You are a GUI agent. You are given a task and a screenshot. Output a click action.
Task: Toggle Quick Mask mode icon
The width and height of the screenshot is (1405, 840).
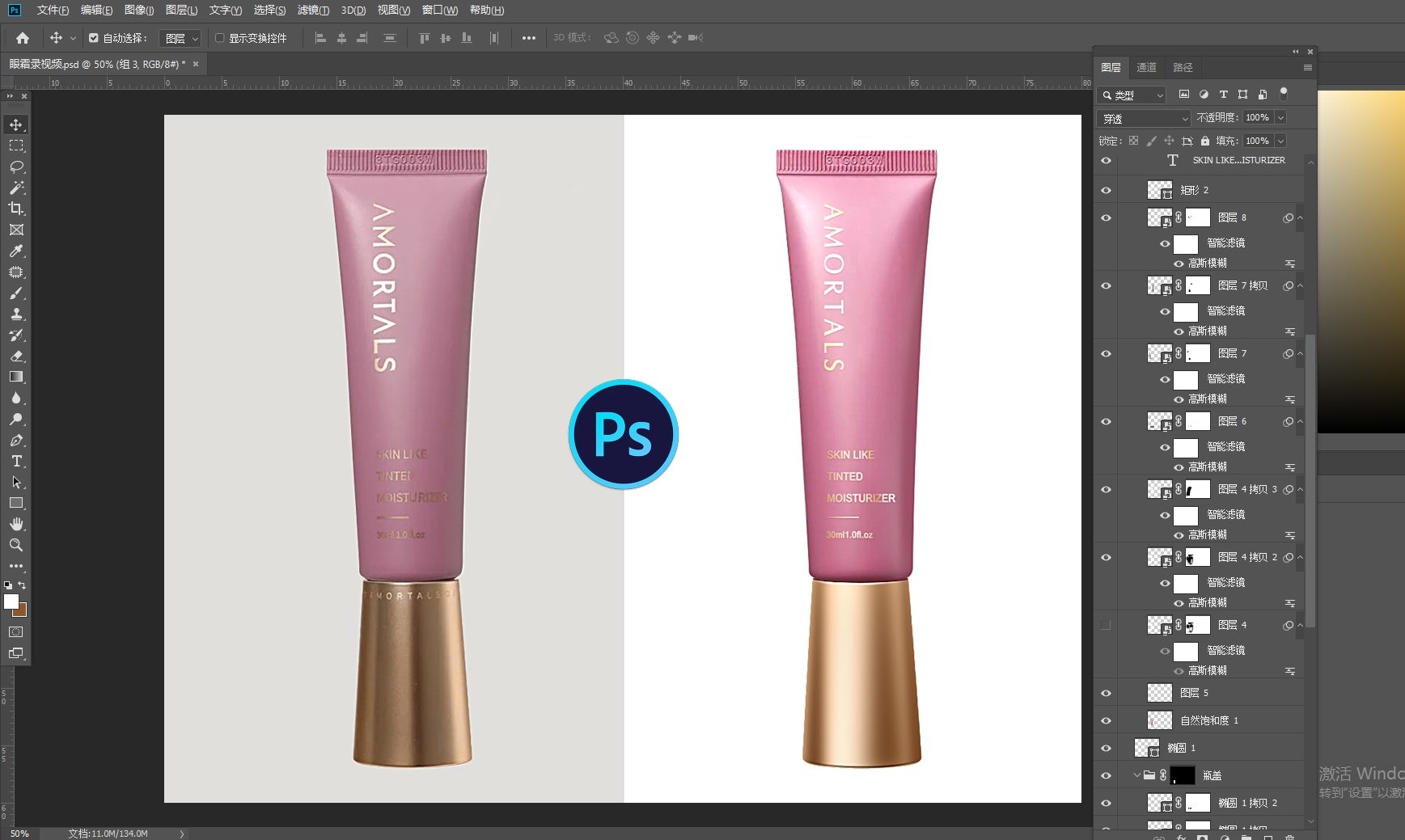(x=16, y=631)
